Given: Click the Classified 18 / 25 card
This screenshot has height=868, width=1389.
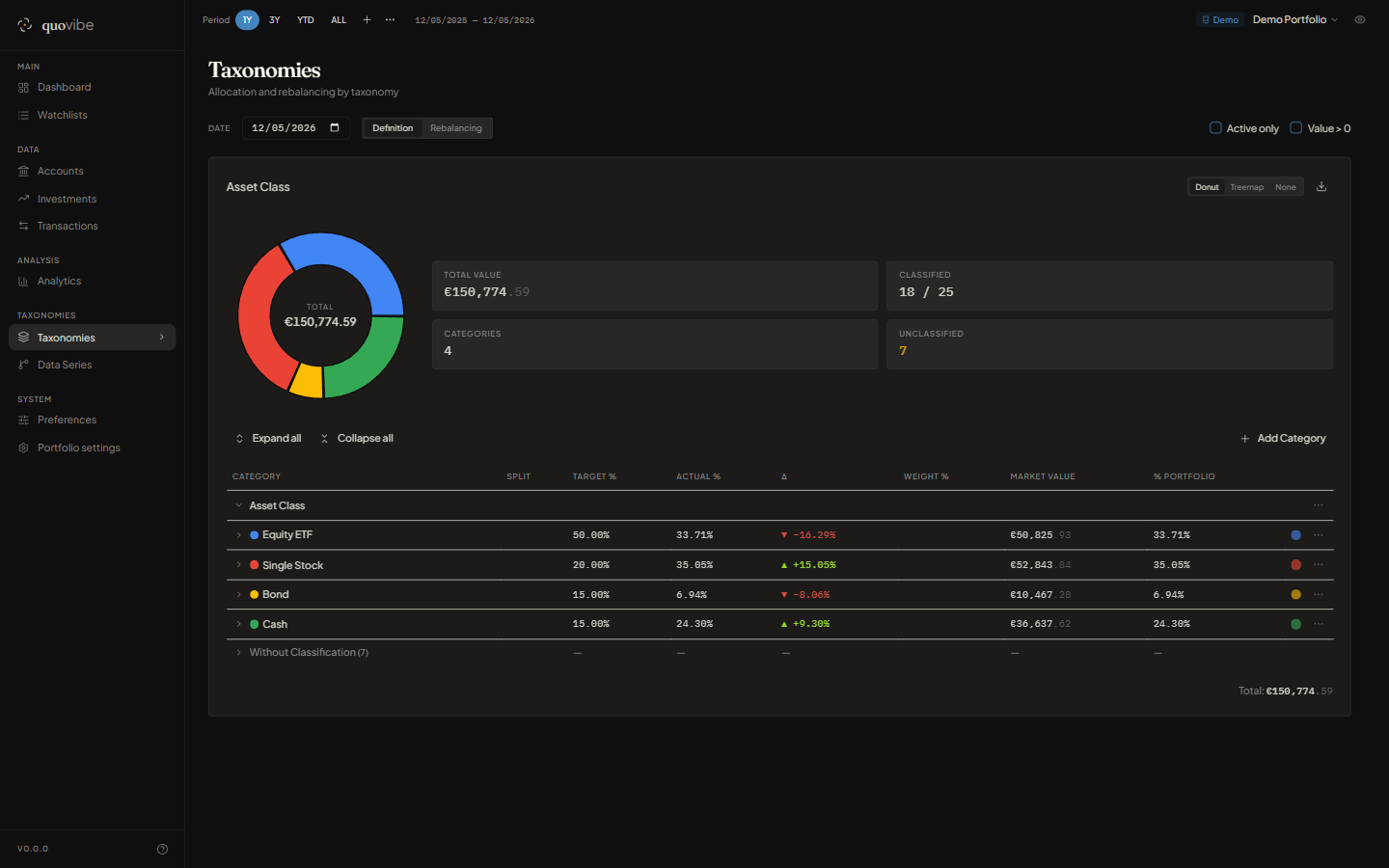Looking at the screenshot, I should coord(1109,285).
